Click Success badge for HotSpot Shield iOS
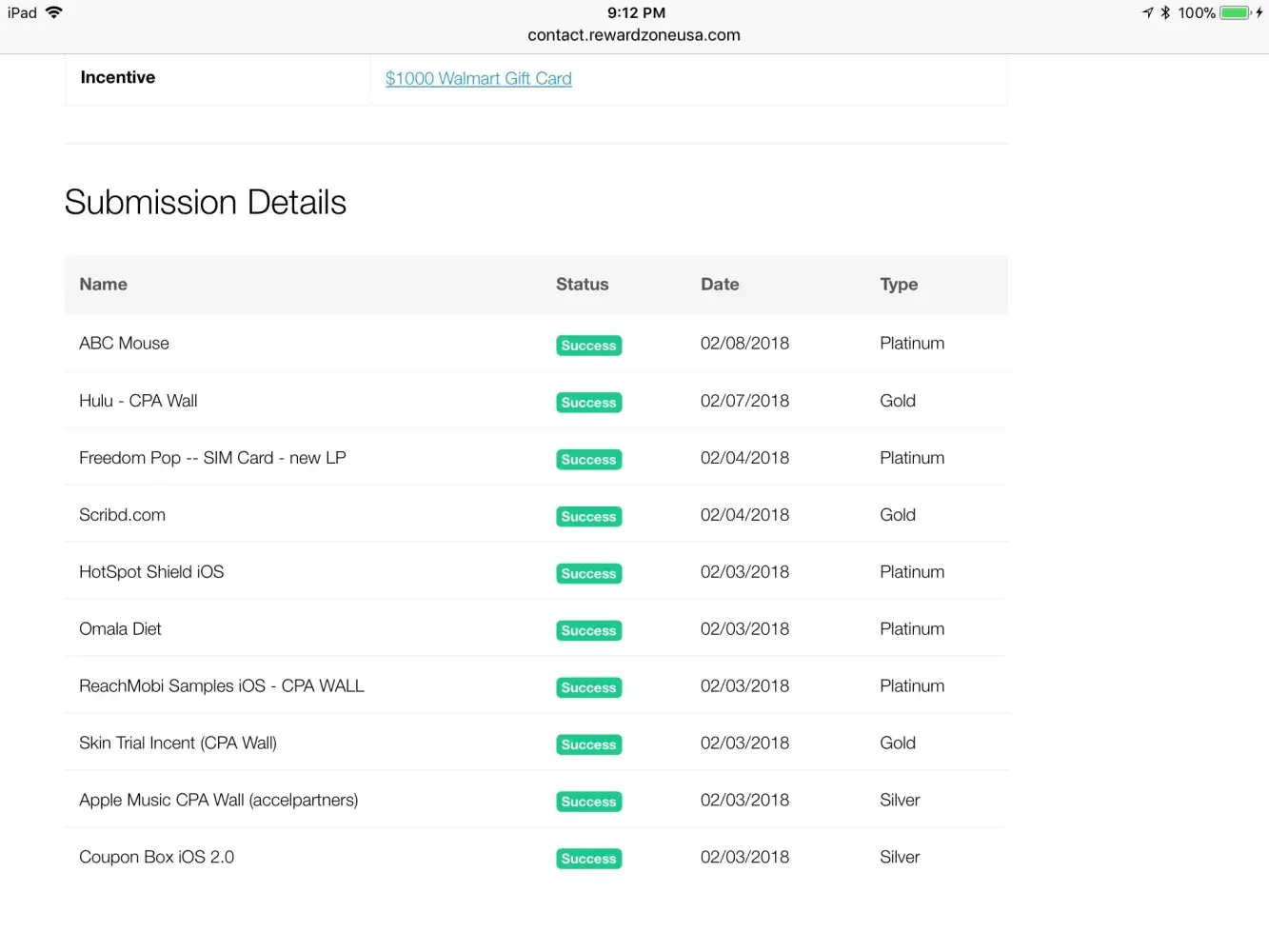This screenshot has width=1269, height=952. pos(588,574)
